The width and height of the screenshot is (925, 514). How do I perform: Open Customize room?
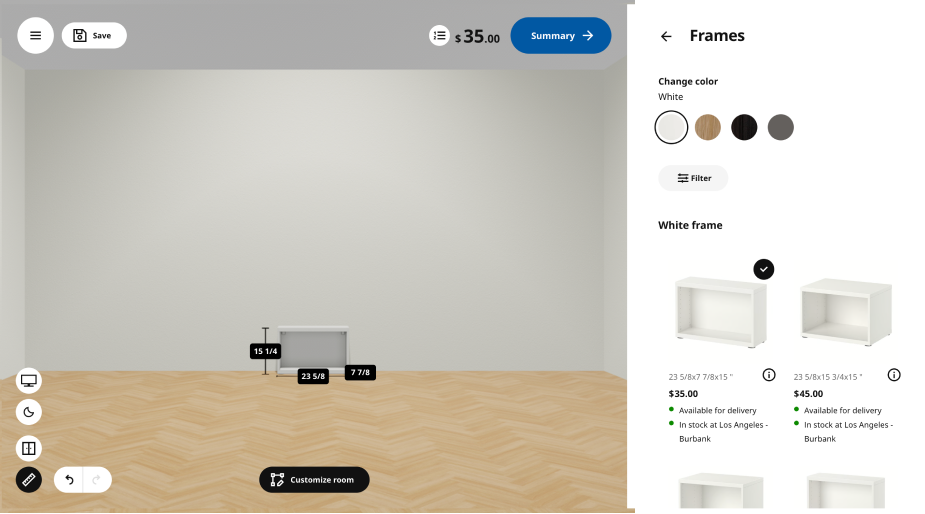click(314, 480)
